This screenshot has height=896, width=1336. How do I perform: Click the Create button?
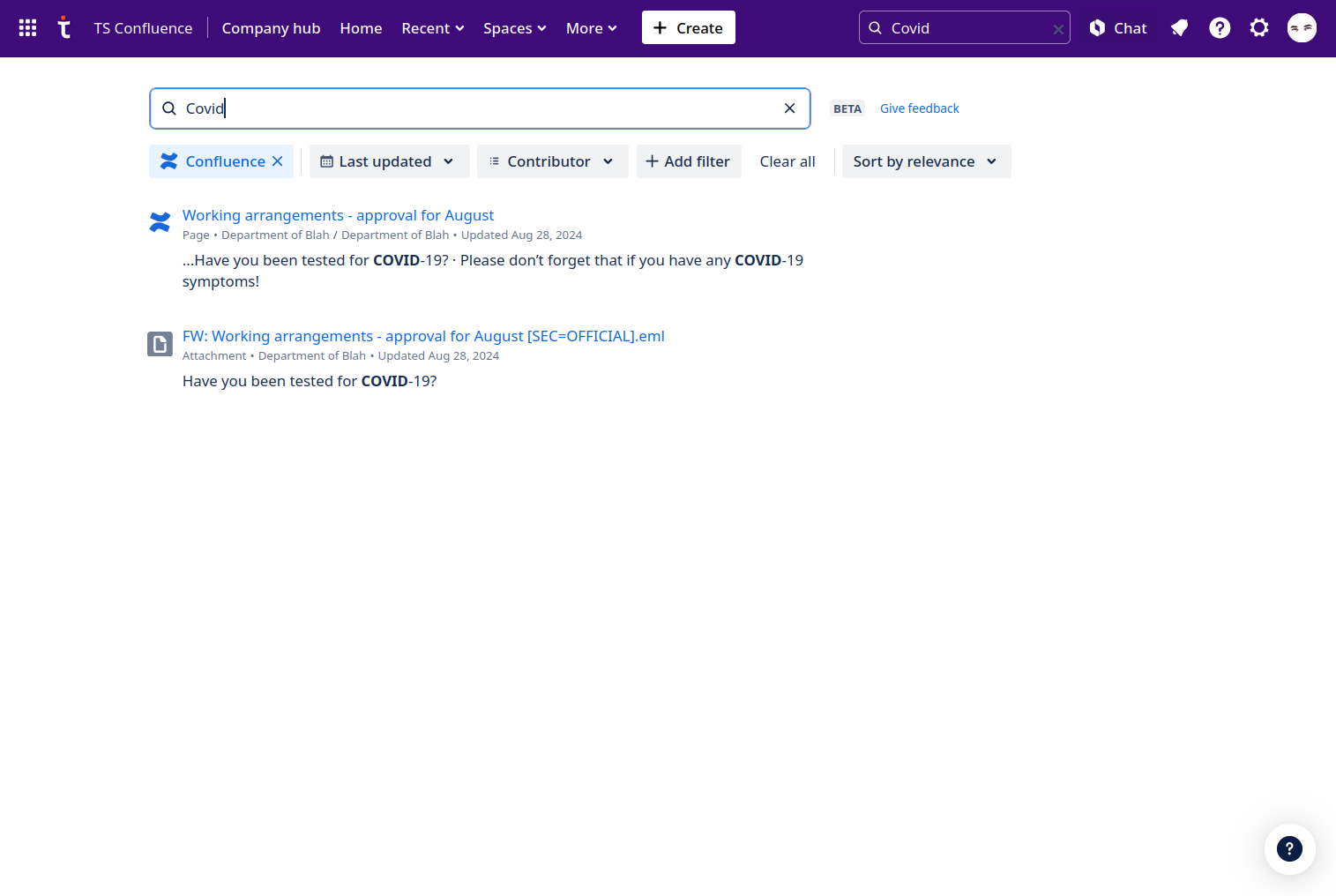(x=688, y=28)
